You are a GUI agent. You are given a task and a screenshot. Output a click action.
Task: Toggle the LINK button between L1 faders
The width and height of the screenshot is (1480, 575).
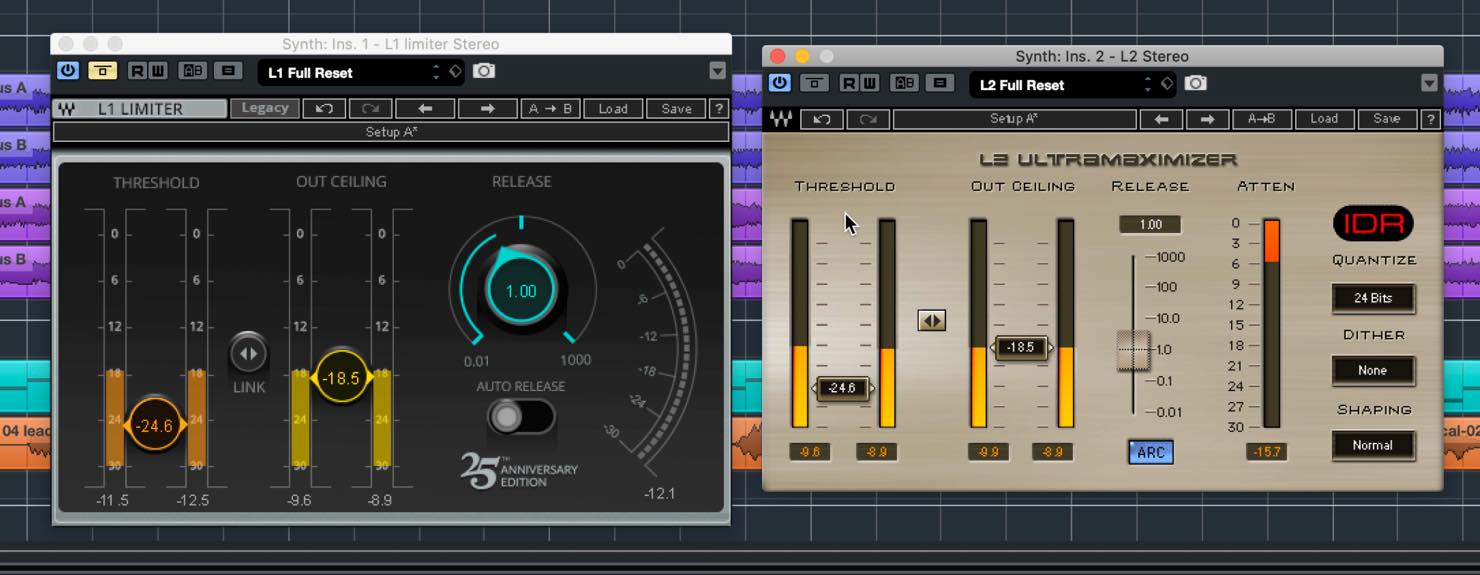point(248,353)
